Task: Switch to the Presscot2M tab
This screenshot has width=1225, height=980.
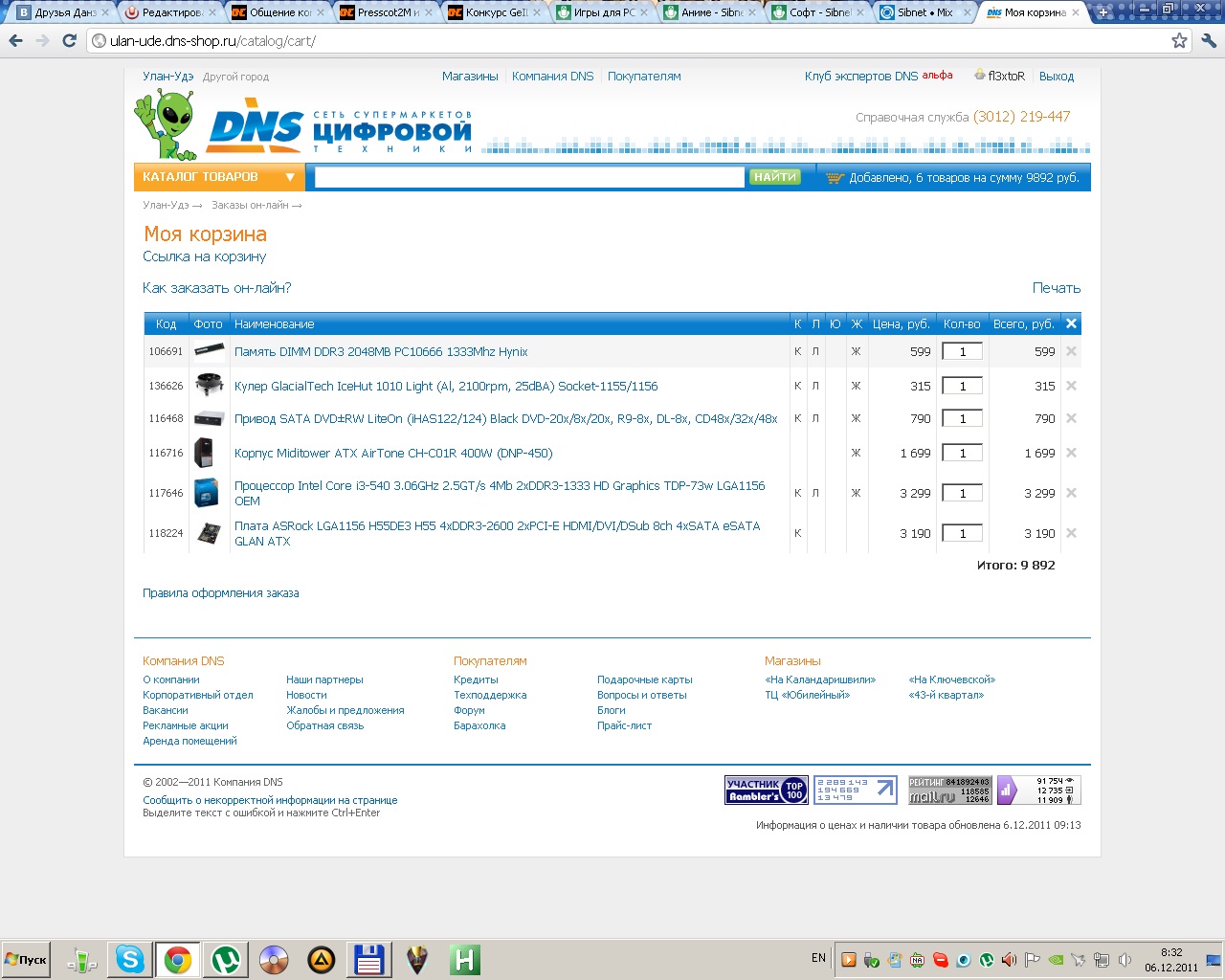Action: [x=387, y=12]
